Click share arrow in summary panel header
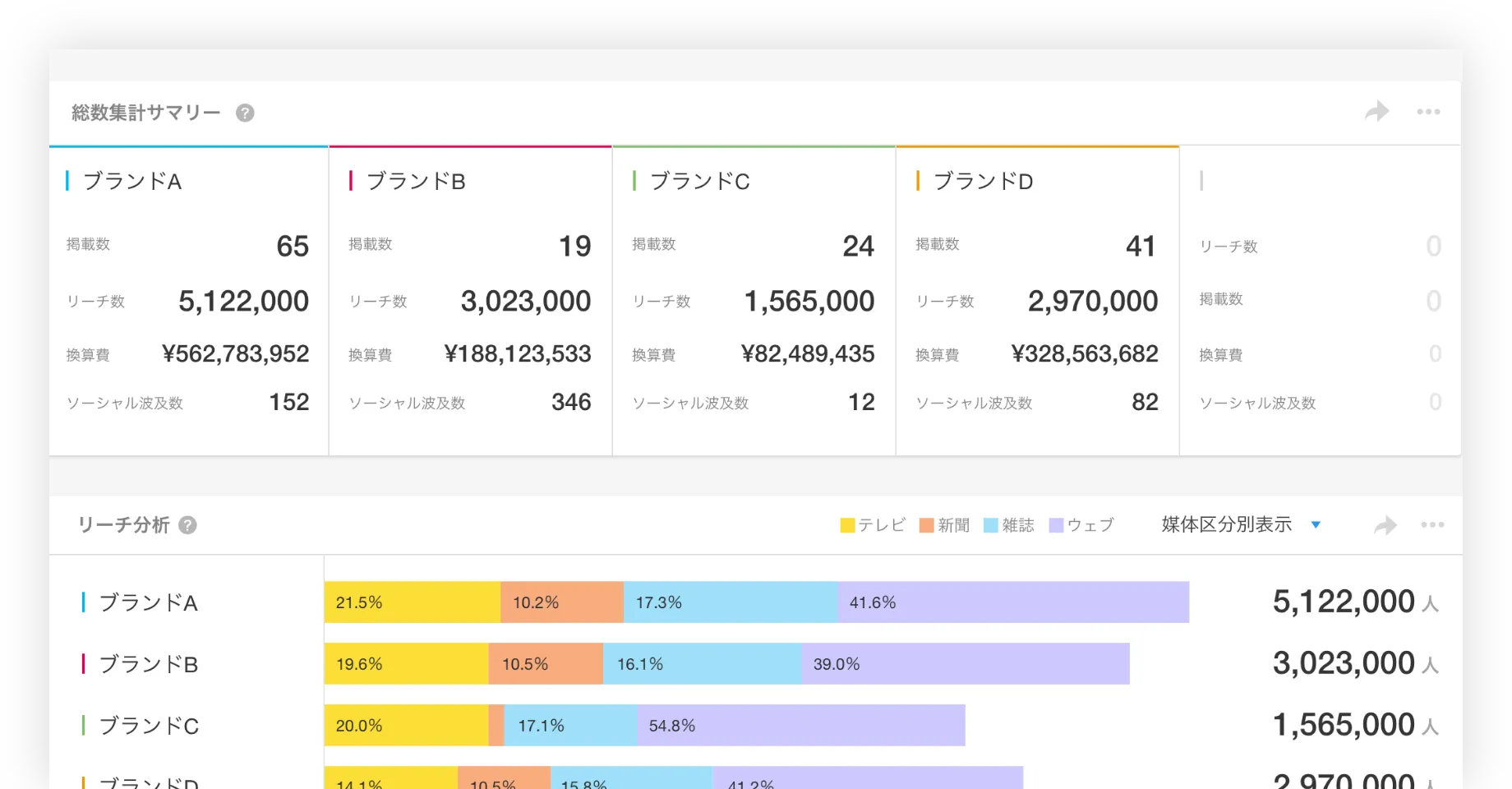1512x789 pixels. pos(1376,112)
